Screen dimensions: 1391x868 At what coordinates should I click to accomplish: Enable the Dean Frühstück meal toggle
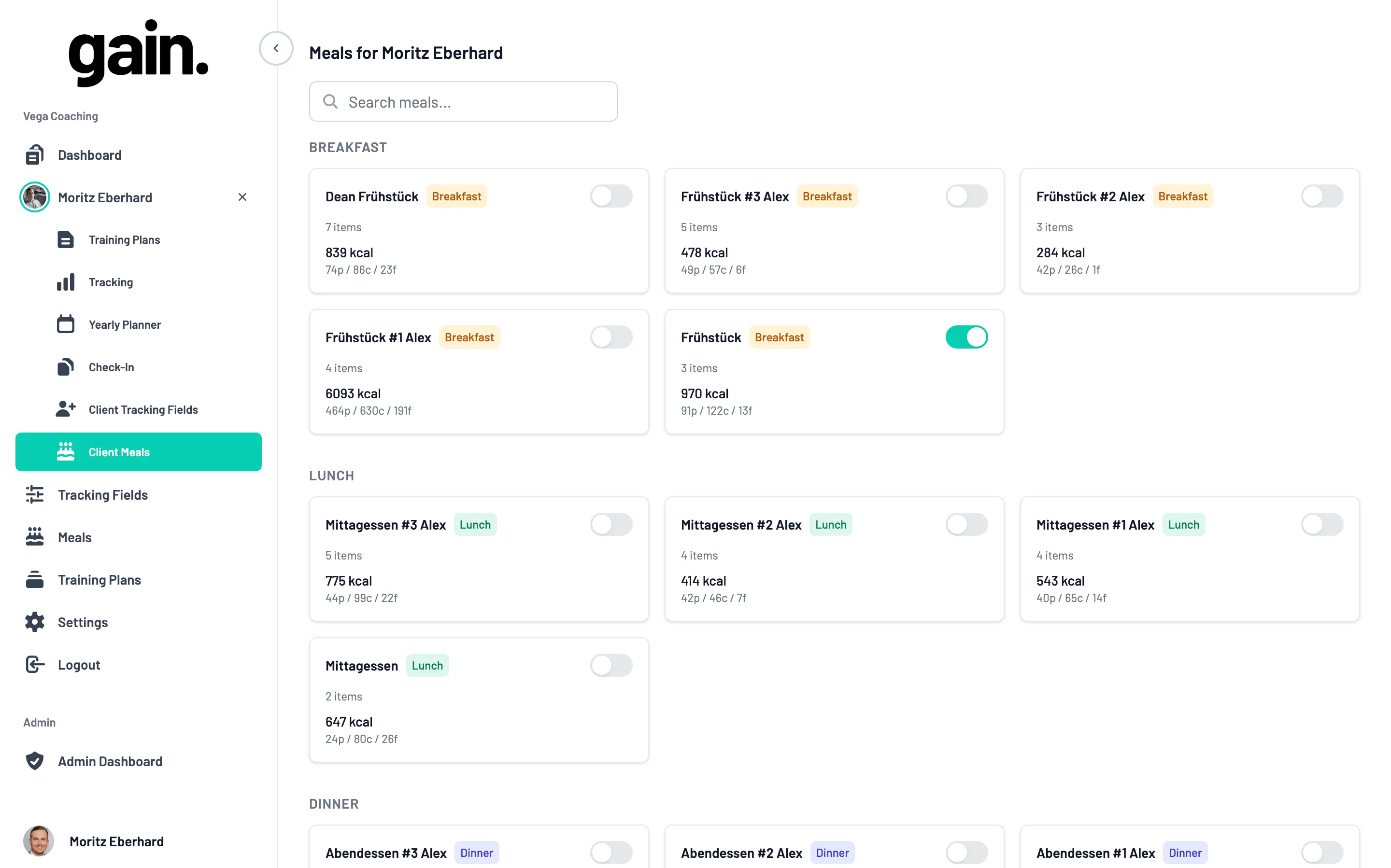coord(611,196)
